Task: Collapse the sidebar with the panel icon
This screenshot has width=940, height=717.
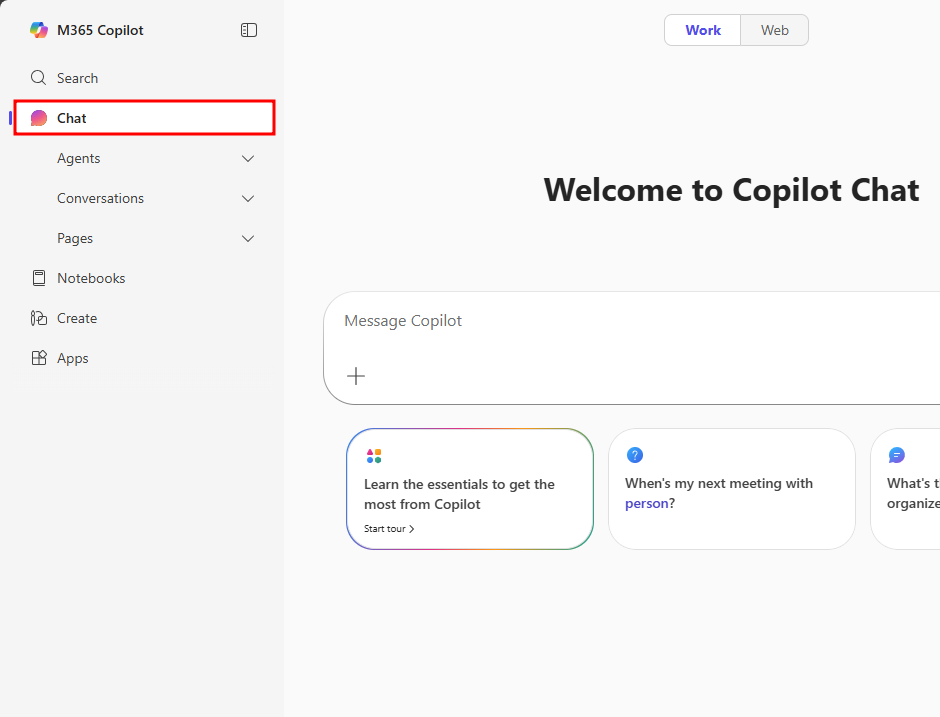Action: click(x=249, y=30)
